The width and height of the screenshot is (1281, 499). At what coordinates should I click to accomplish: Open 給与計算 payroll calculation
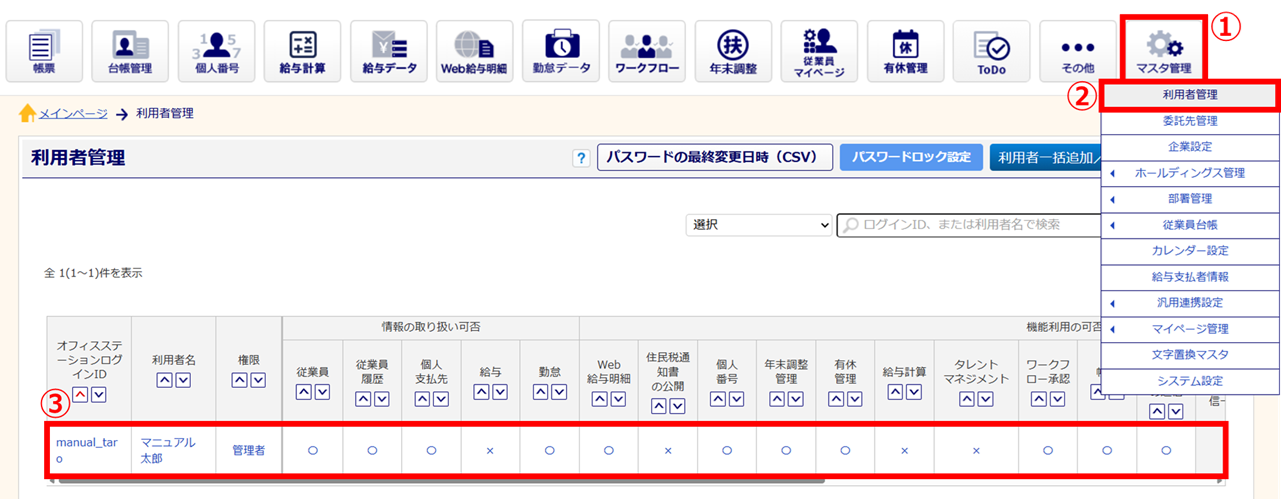coord(302,50)
